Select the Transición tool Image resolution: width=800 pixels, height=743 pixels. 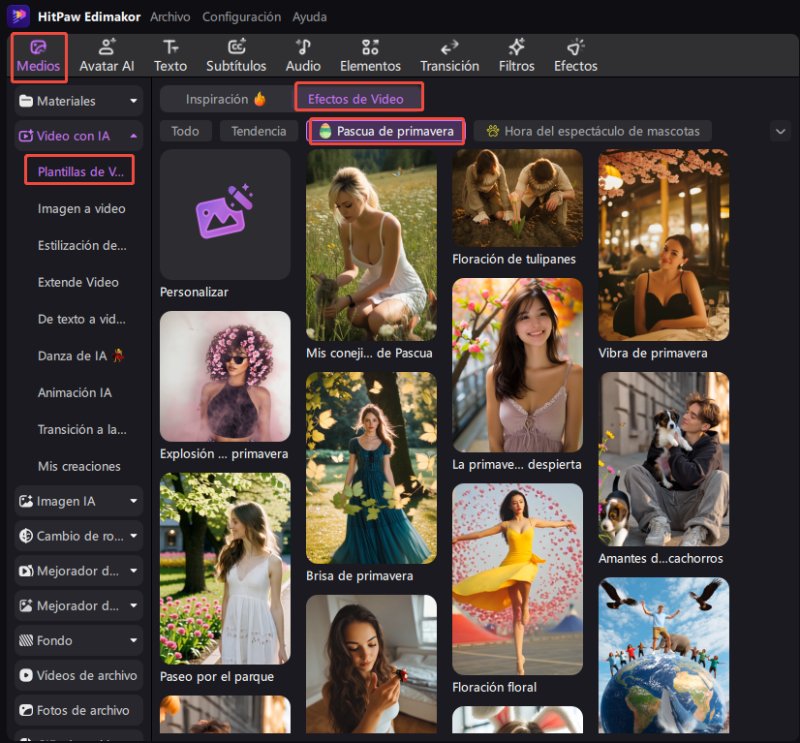[x=449, y=56]
